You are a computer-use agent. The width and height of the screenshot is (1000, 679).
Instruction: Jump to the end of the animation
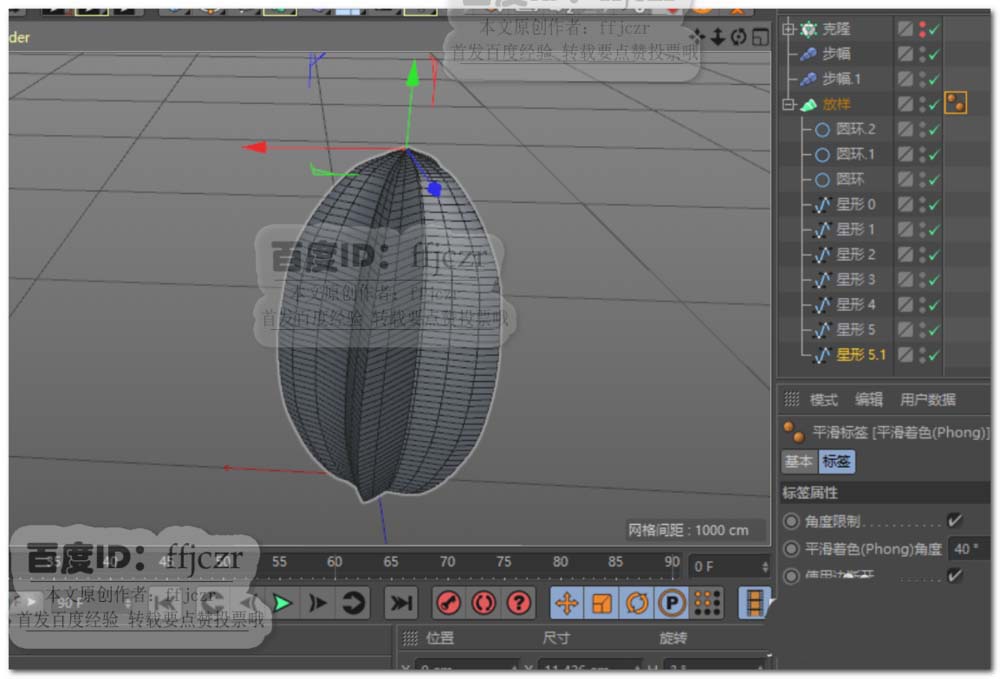point(400,602)
